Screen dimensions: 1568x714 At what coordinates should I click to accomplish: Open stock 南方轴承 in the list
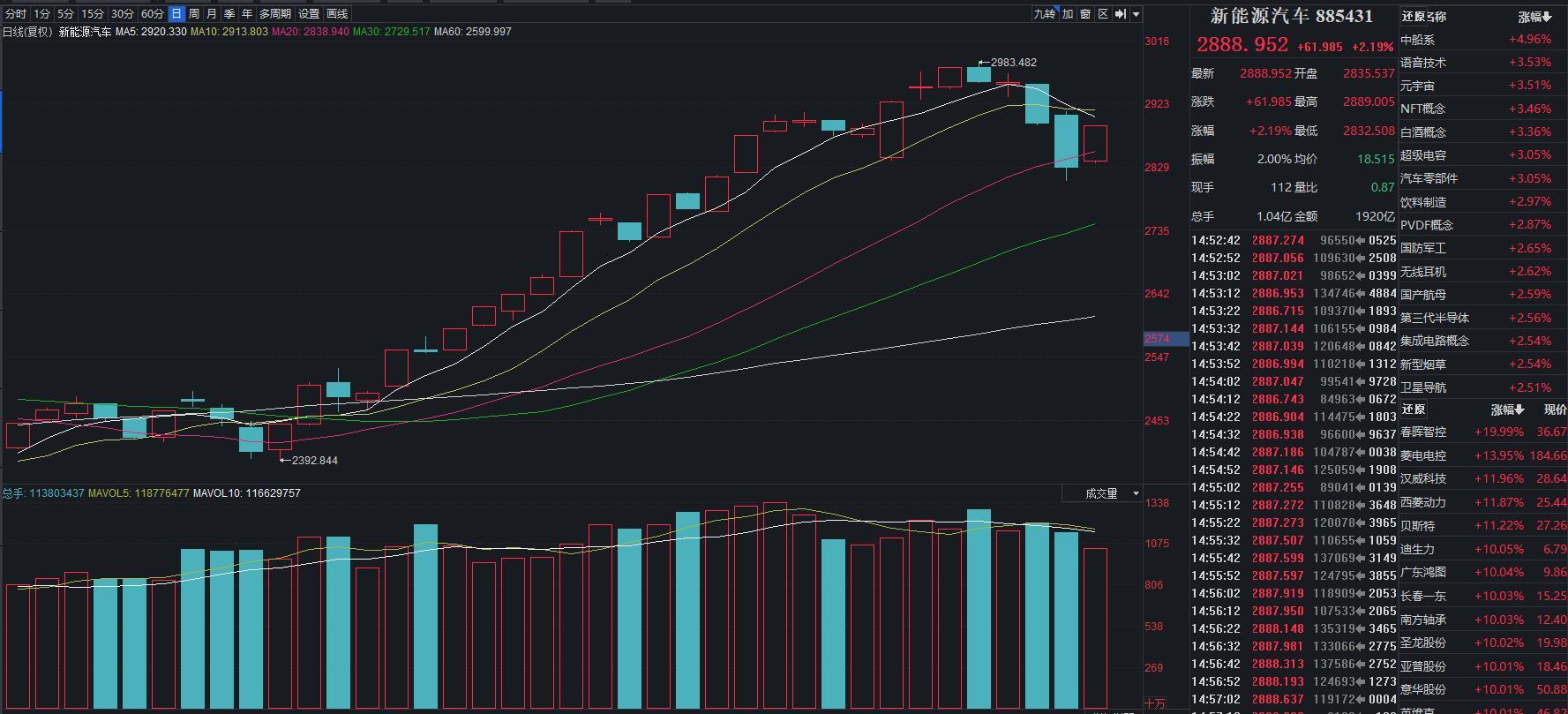pos(1482,620)
